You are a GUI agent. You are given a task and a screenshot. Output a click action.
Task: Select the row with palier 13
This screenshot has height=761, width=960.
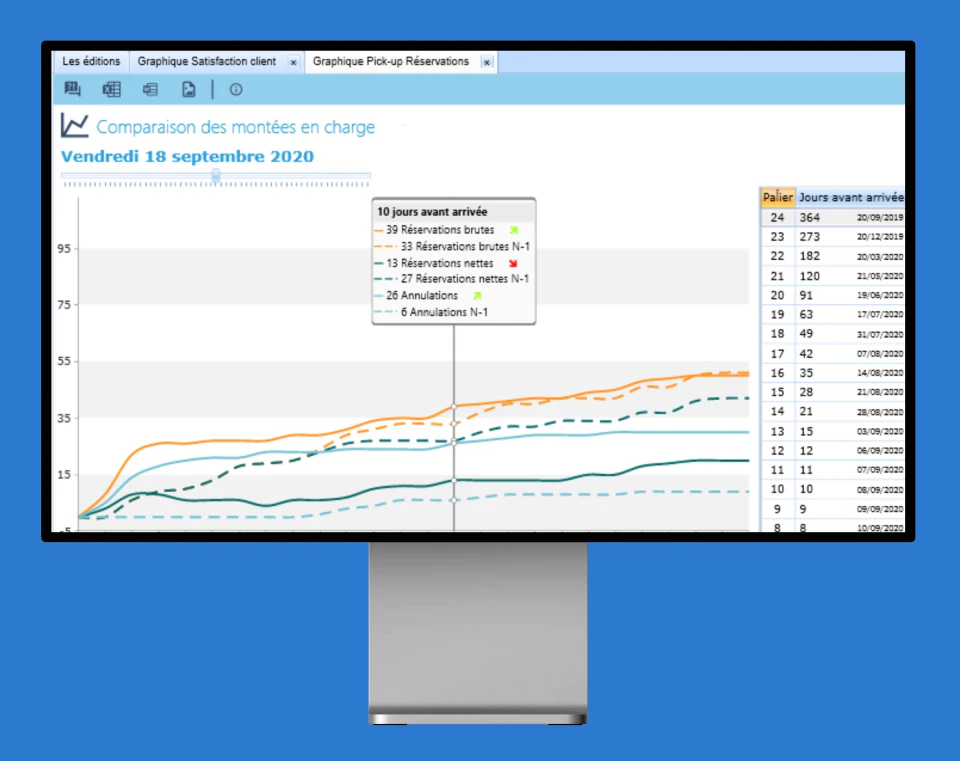pyautogui.click(x=832, y=431)
